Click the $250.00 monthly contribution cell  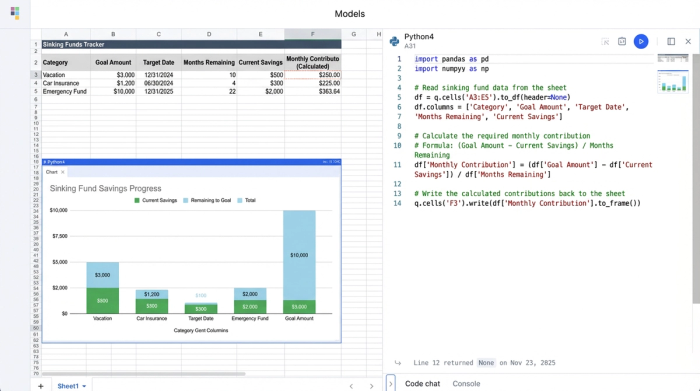[312, 75]
